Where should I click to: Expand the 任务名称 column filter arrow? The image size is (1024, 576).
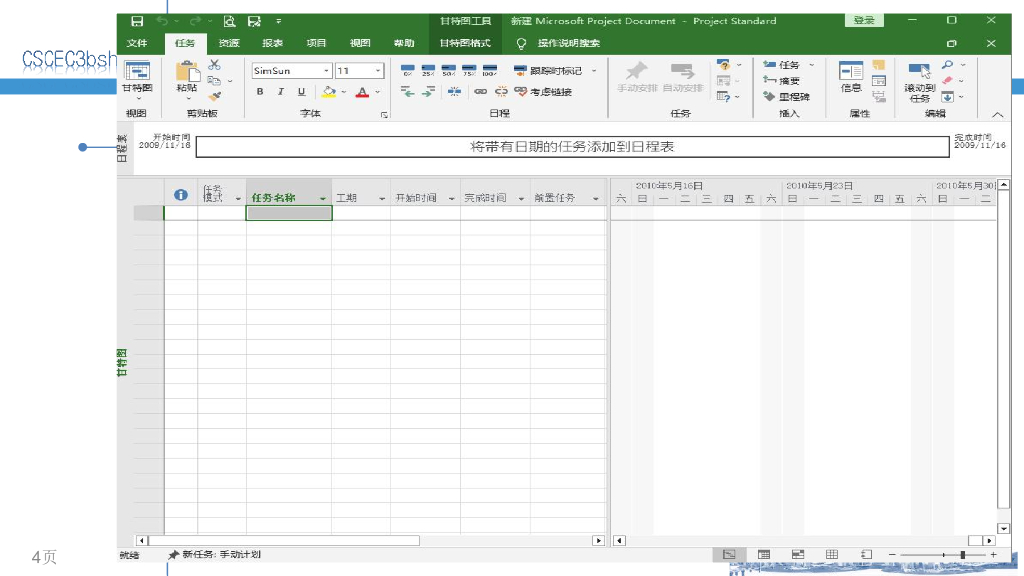[323, 199]
